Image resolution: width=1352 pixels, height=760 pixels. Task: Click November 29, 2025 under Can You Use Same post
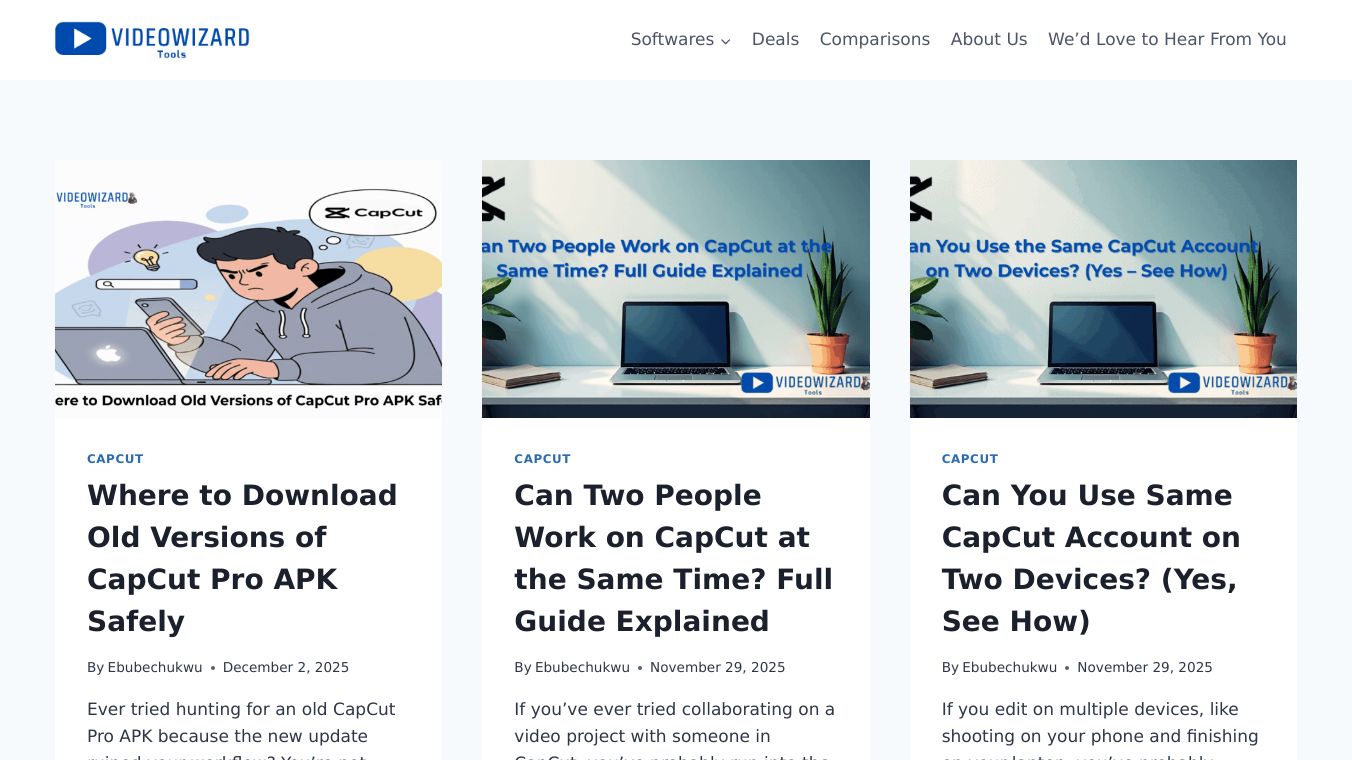point(1145,667)
